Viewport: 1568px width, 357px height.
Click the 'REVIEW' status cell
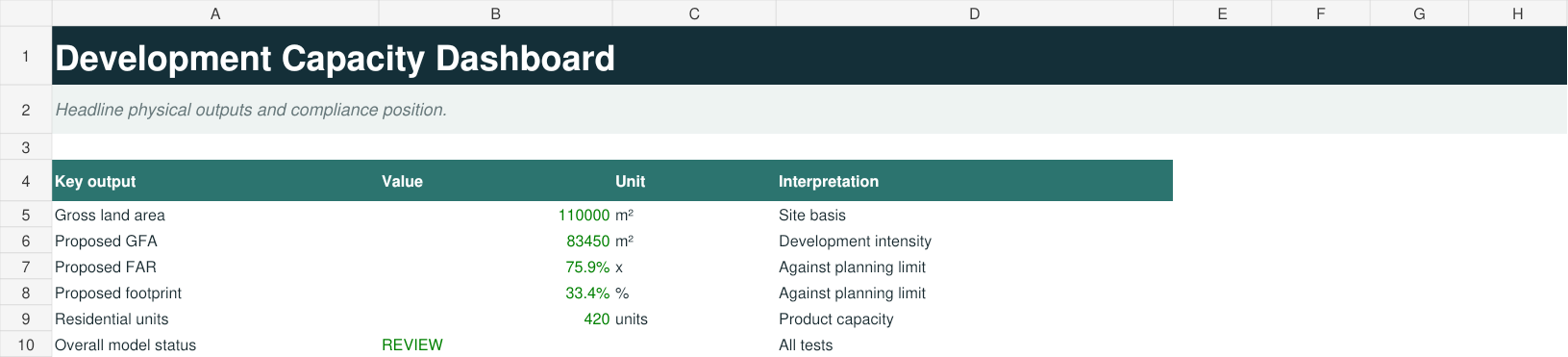[x=495, y=344]
